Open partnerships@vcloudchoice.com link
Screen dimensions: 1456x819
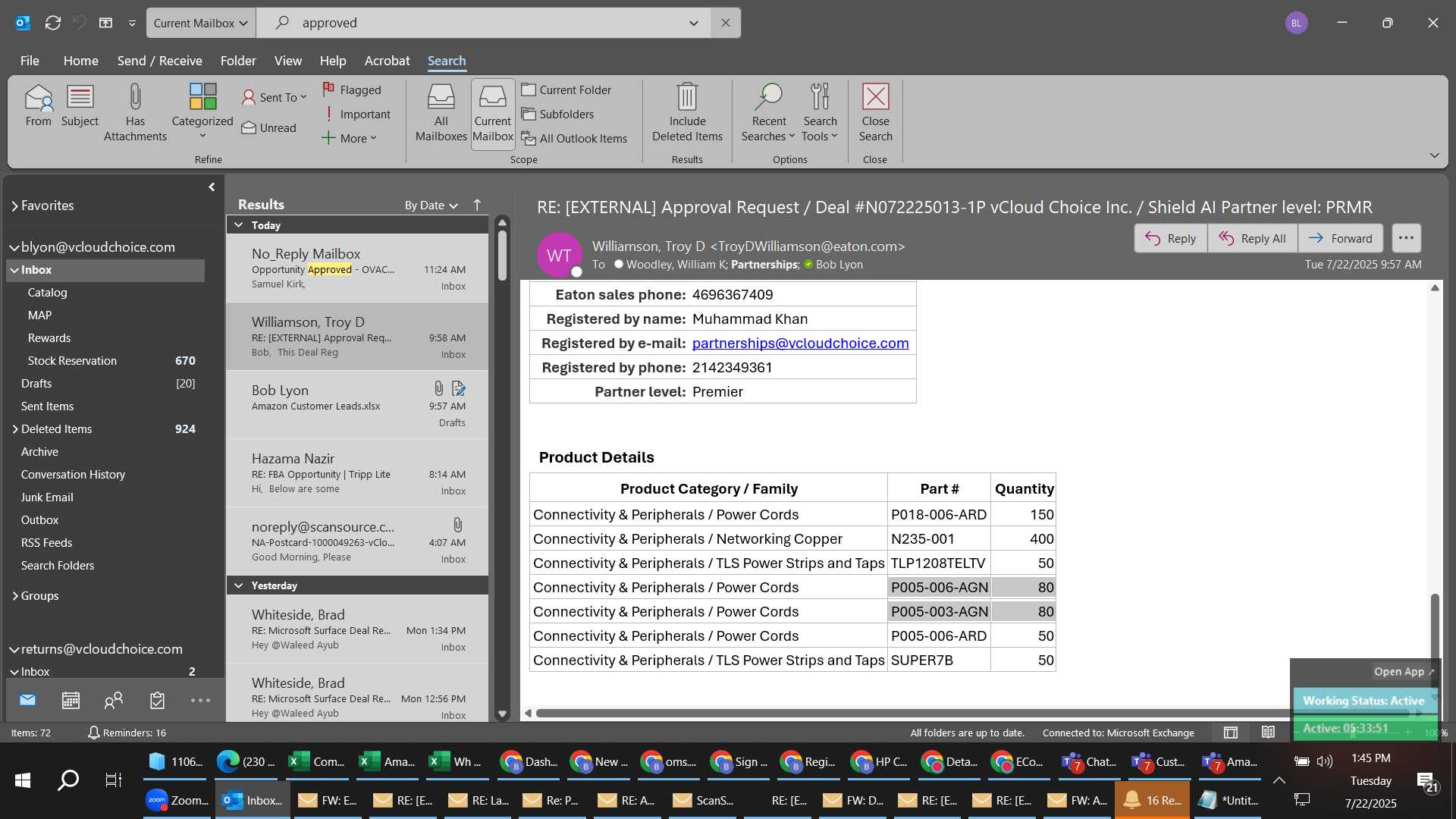pyautogui.click(x=800, y=343)
